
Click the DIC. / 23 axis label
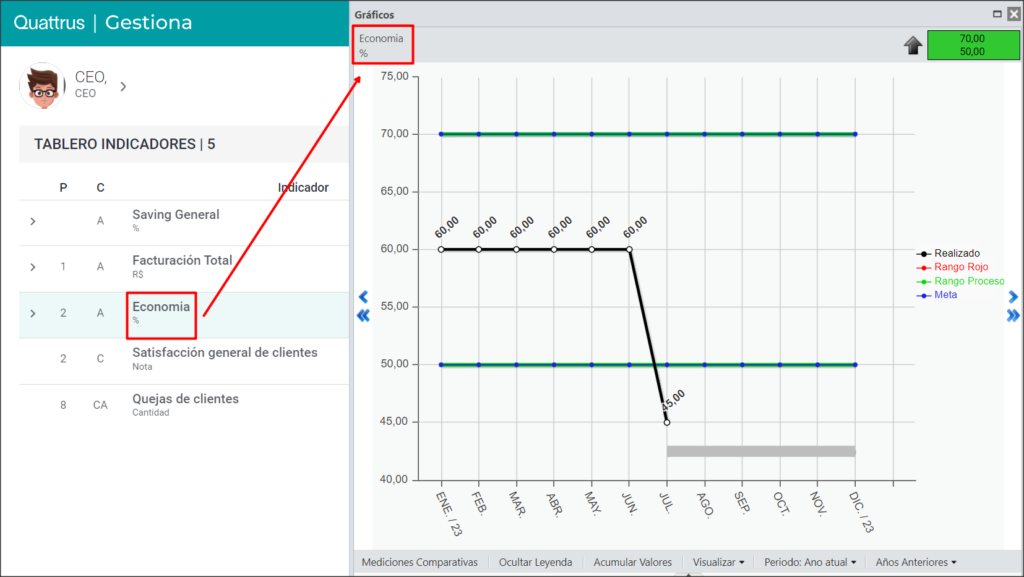tap(861, 512)
